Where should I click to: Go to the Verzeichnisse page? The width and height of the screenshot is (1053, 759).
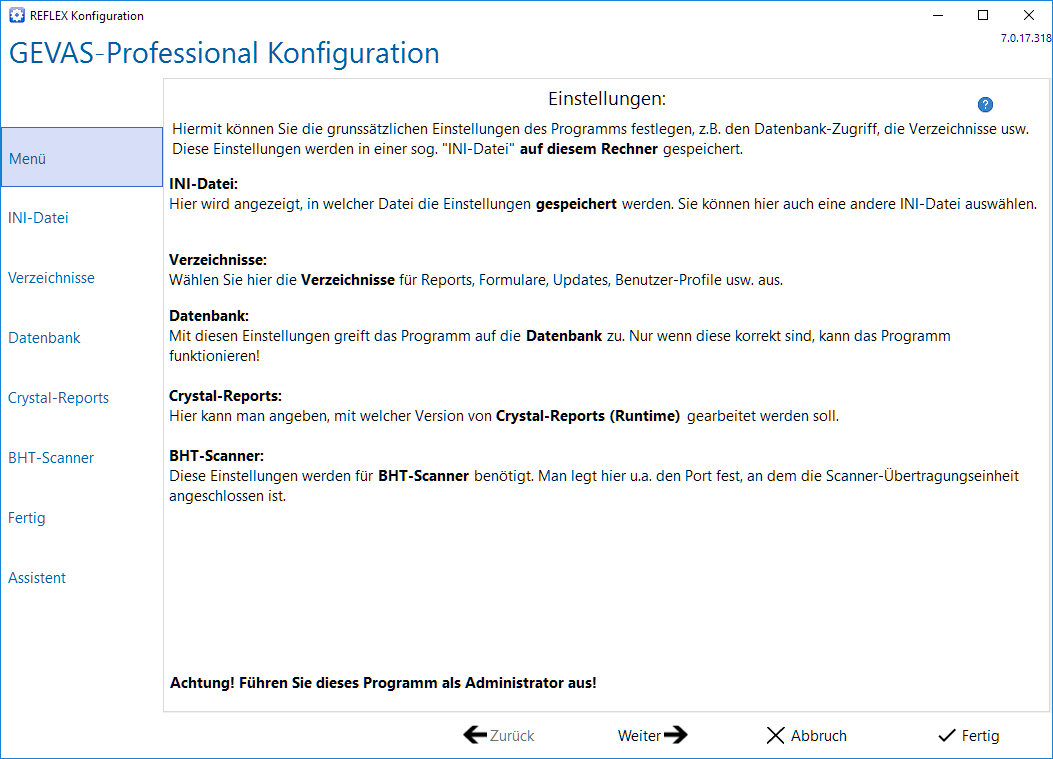pyautogui.click(x=51, y=277)
